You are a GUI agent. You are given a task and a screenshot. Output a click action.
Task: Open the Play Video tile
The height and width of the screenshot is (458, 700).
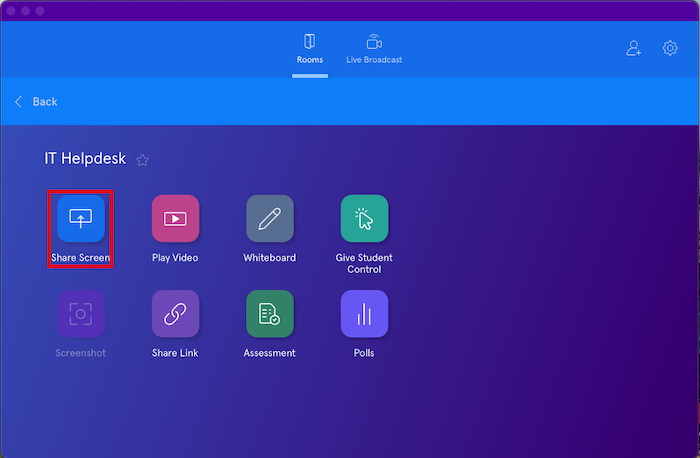tap(175, 219)
